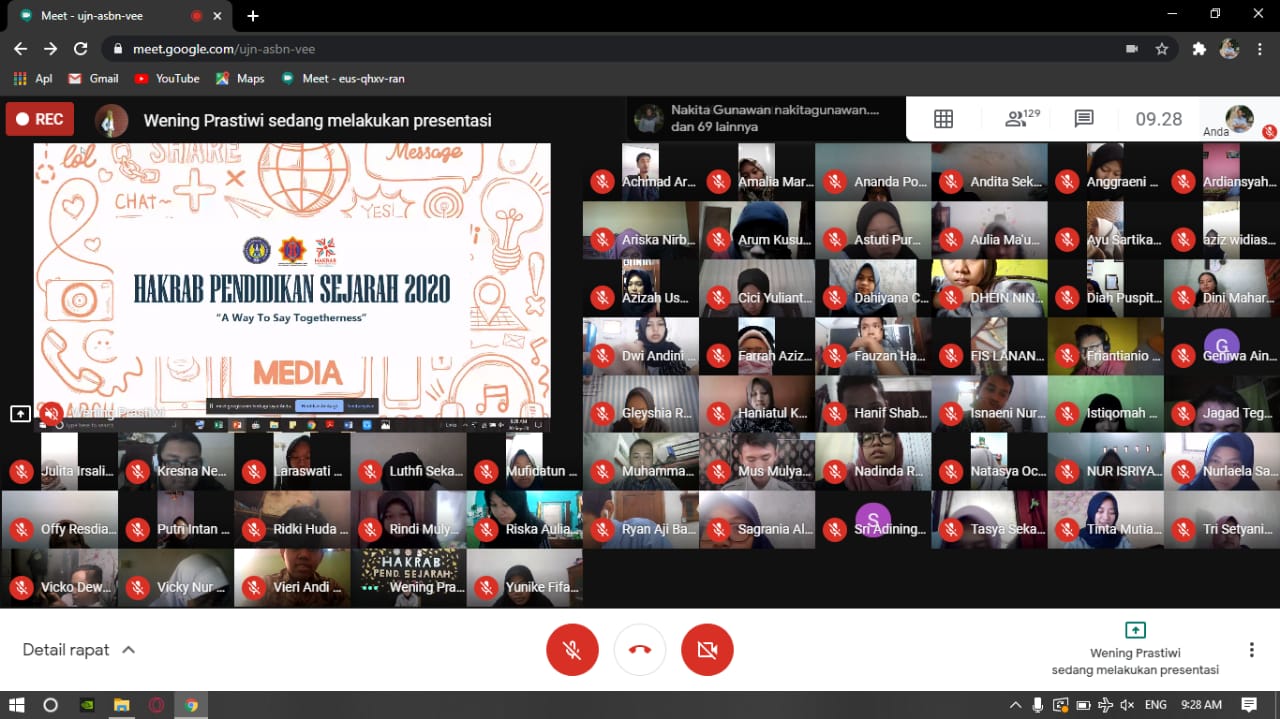Viewport: 1280px width, 719px height.
Task: Toggle the microphone mute button
Action: [x=572, y=650]
